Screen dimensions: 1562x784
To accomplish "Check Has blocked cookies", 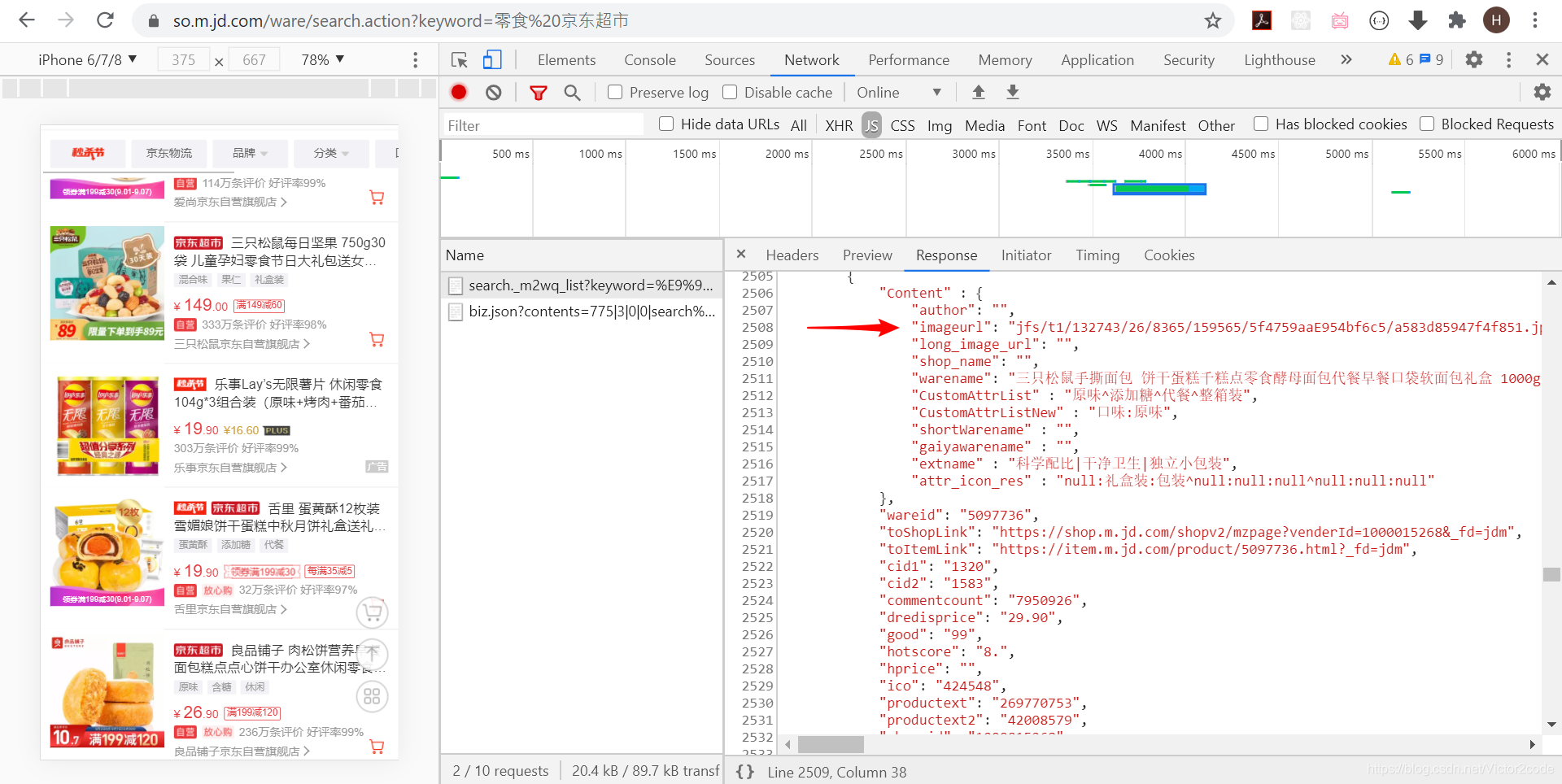I will pyautogui.click(x=1261, y=124).
